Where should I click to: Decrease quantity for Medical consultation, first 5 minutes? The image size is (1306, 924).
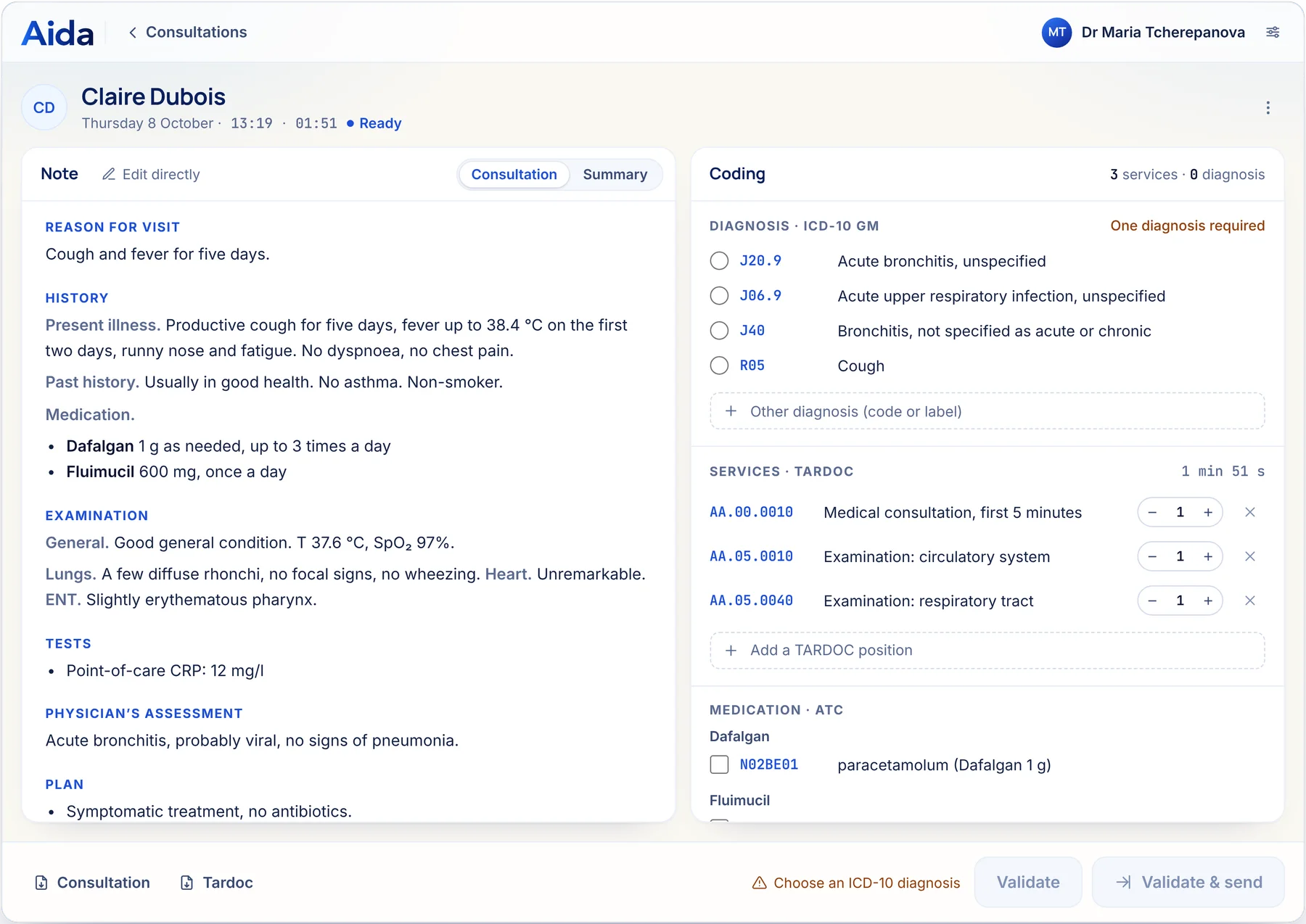pos(1152,512)
